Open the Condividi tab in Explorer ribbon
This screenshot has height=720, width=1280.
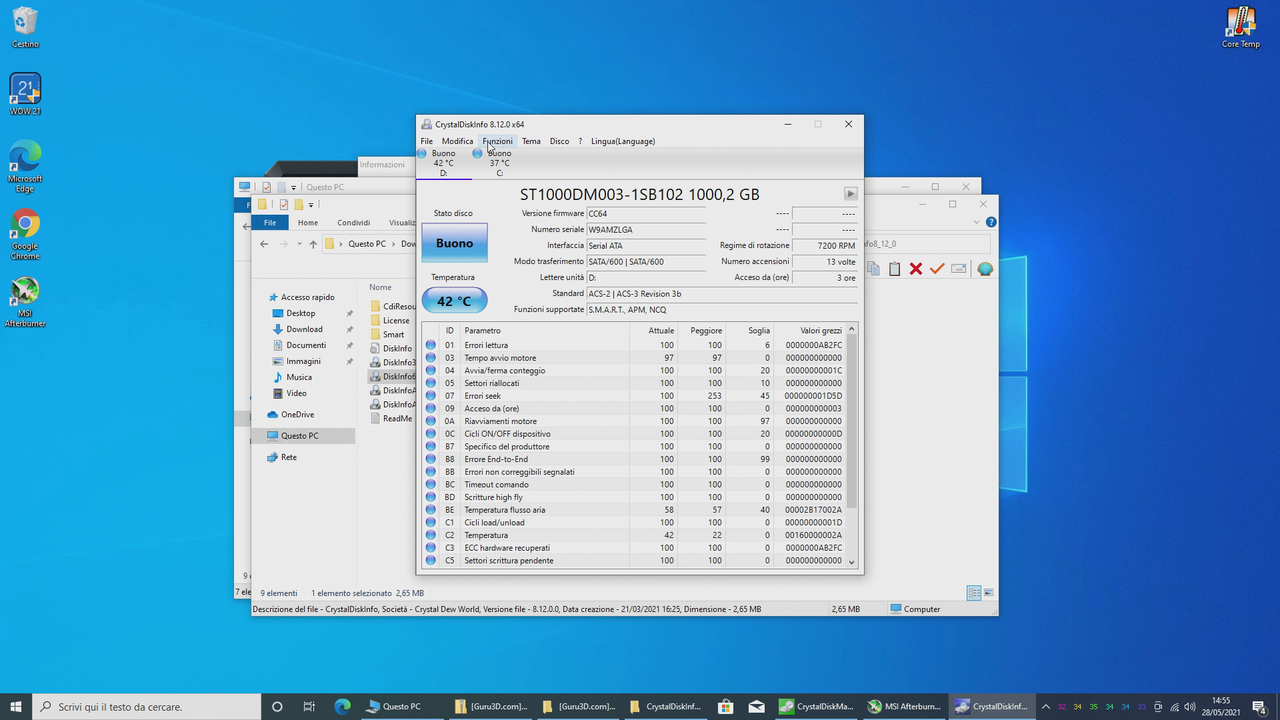[x=354, y=222]
